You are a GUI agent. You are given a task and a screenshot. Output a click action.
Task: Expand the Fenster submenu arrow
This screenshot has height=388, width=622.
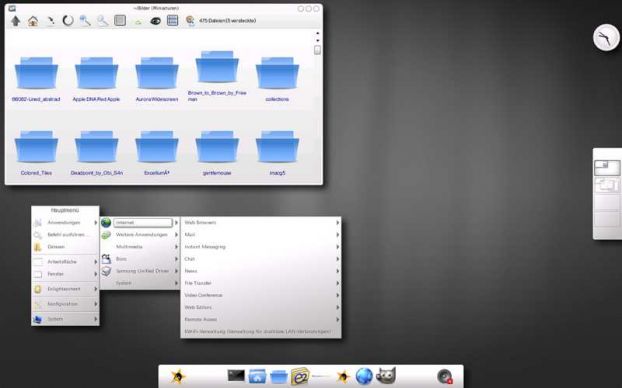[96, 274]
